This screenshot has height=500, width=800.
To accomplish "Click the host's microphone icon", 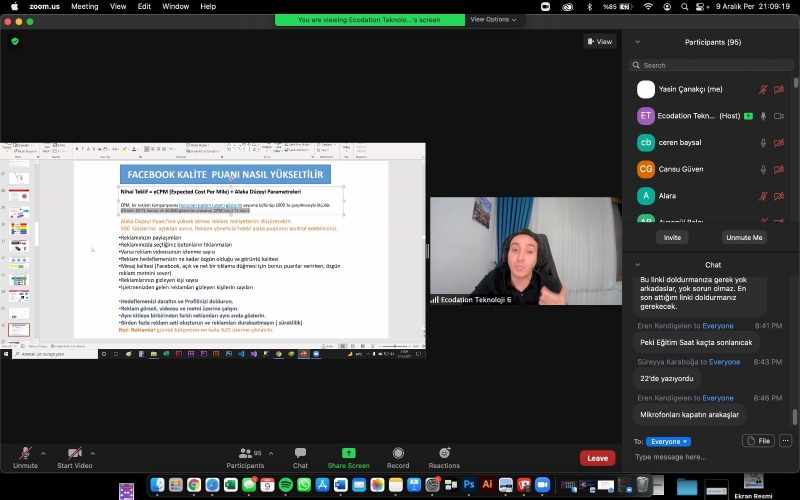I will (x=763, y=116).
